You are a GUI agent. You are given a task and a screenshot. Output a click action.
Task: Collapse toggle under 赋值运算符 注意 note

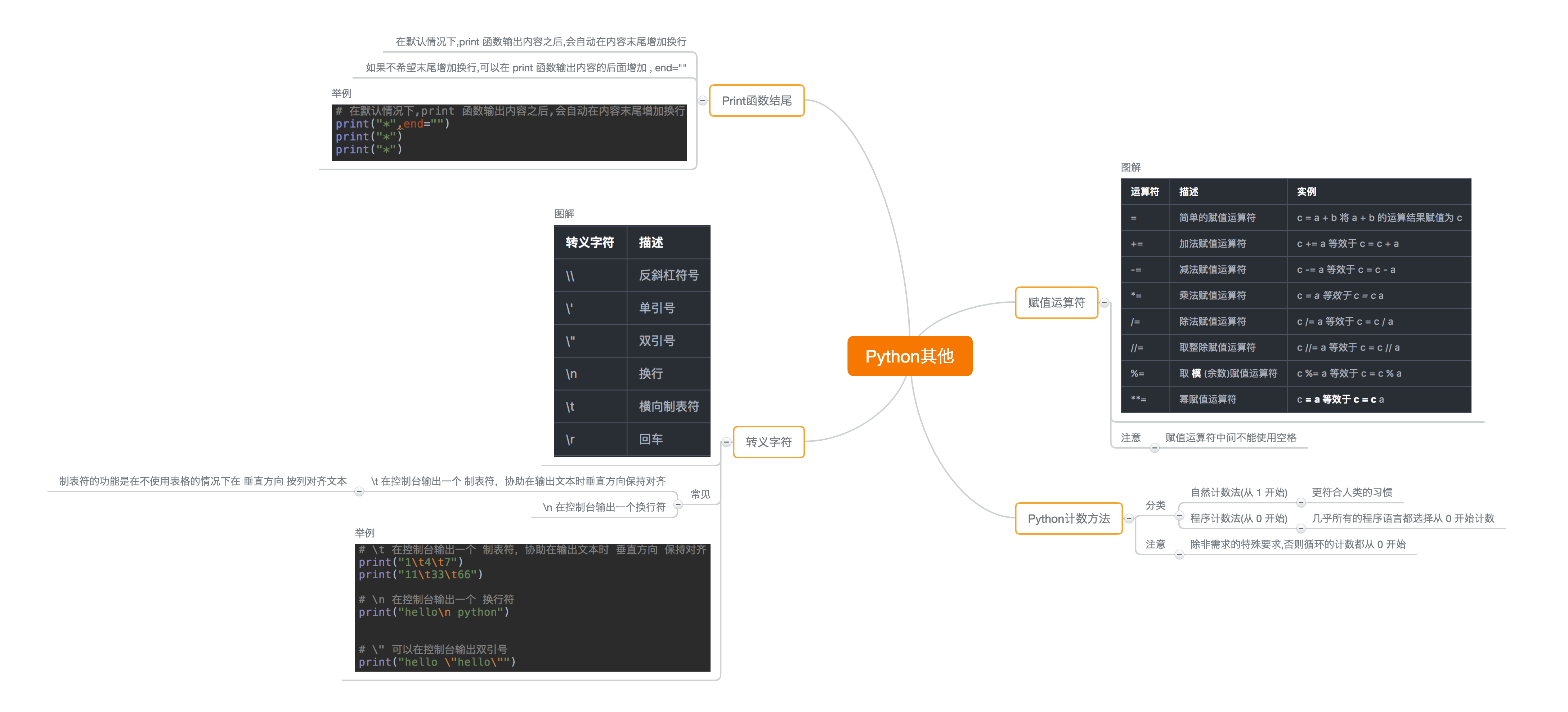1154,448
